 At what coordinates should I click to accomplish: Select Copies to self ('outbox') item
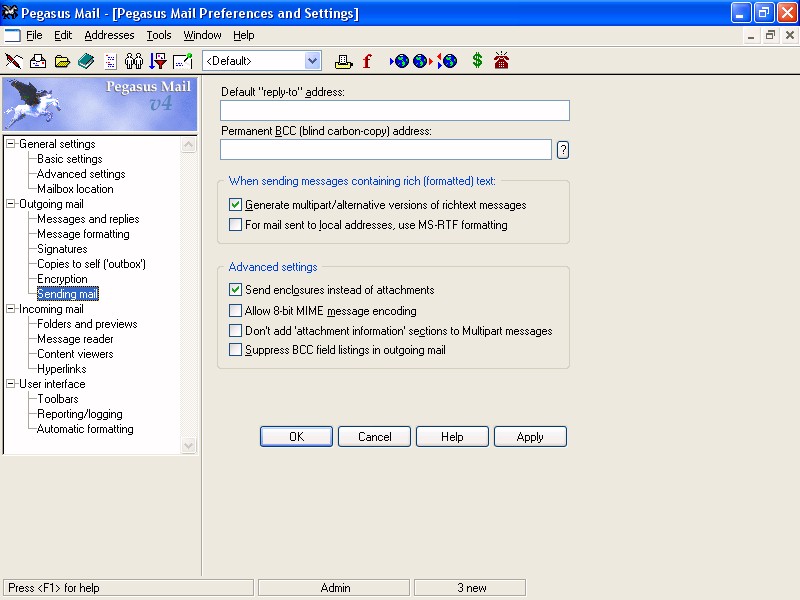pyautogui.click(x=91, y=264)
